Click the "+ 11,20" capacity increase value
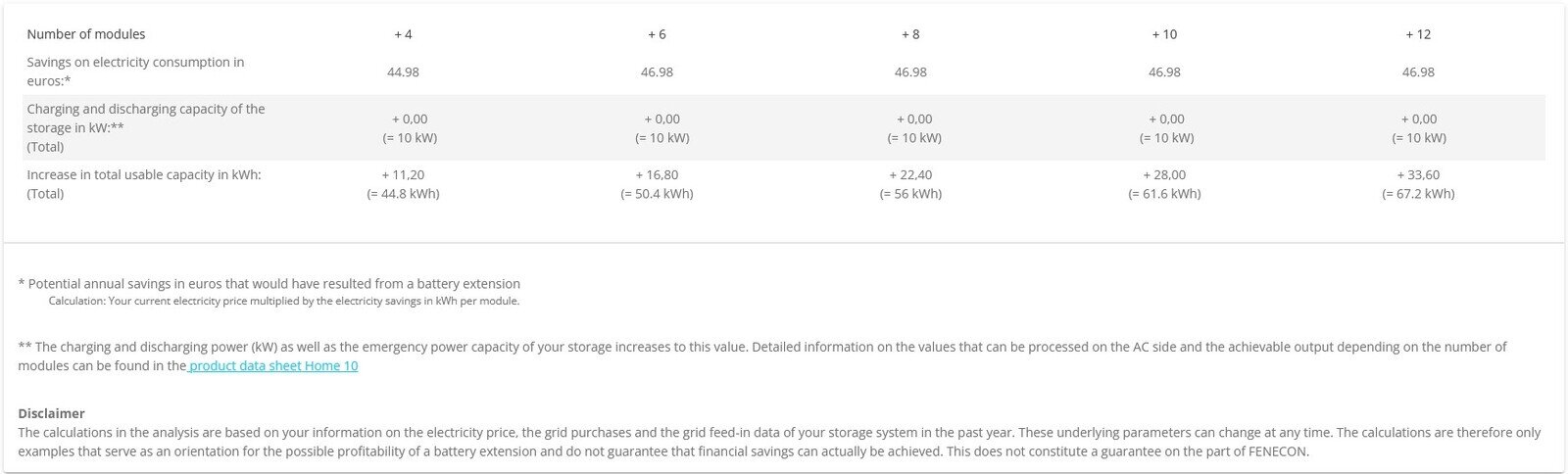Image resolution: width=1568 pixels, height=474 pixels. (x=403, y=175)
